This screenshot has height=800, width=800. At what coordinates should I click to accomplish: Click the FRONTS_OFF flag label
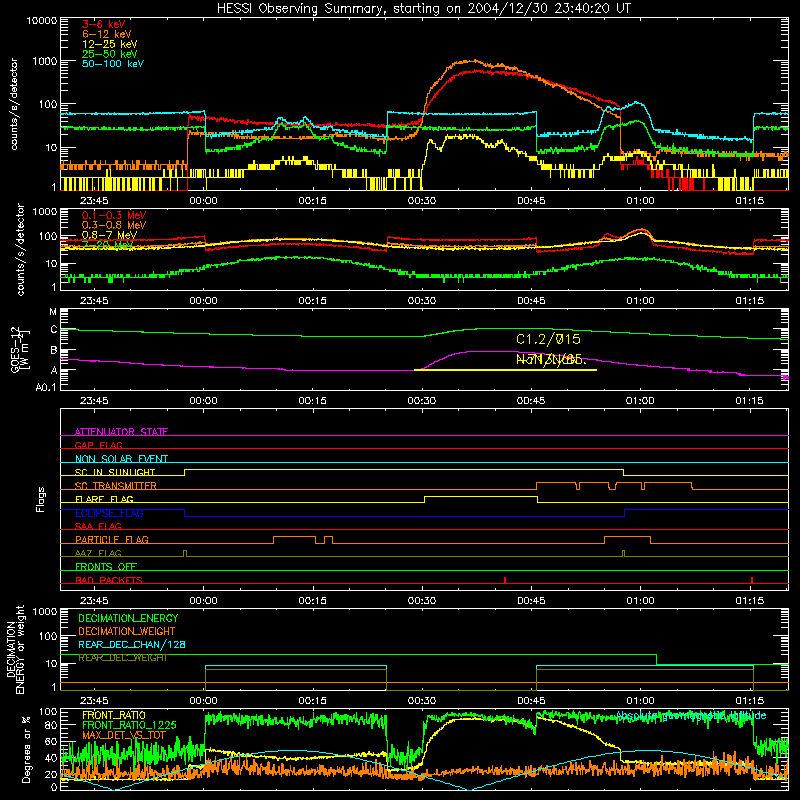(x=106, y=567)
